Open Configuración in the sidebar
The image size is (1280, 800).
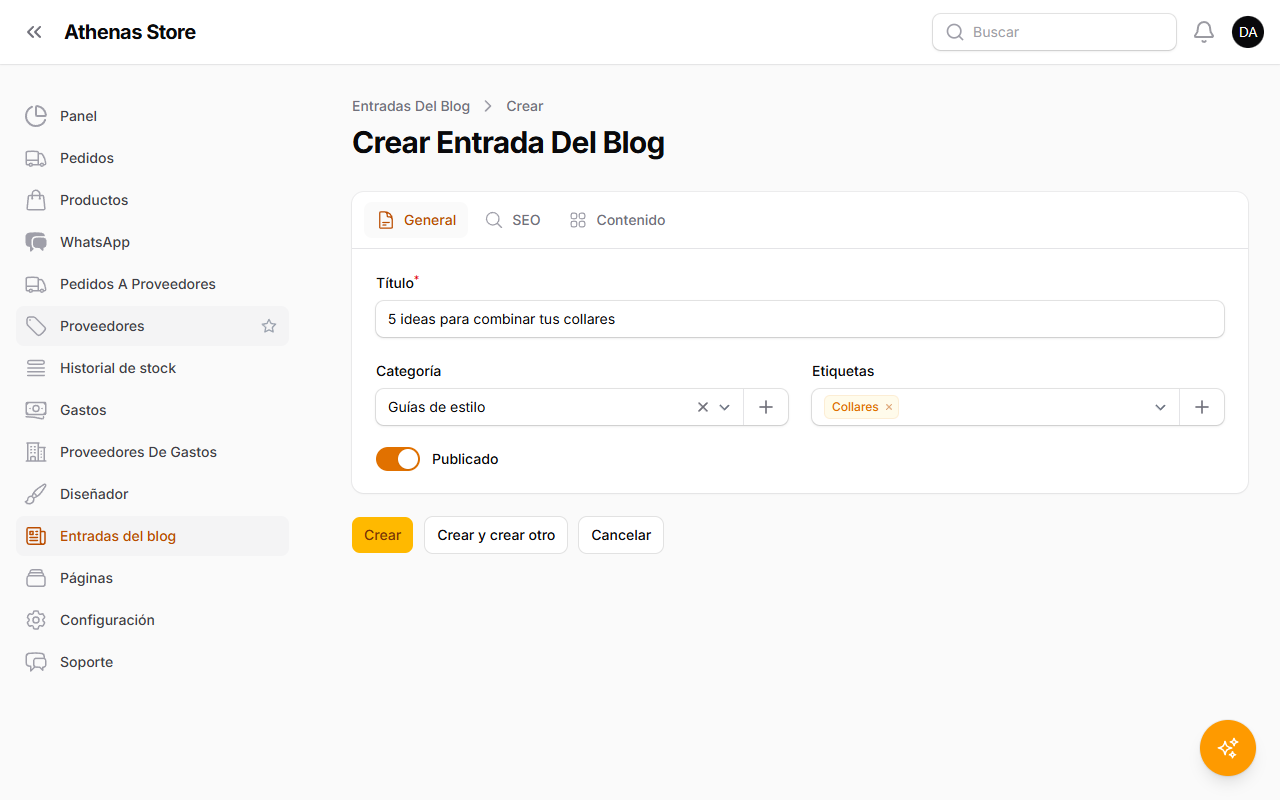(152, 620)
